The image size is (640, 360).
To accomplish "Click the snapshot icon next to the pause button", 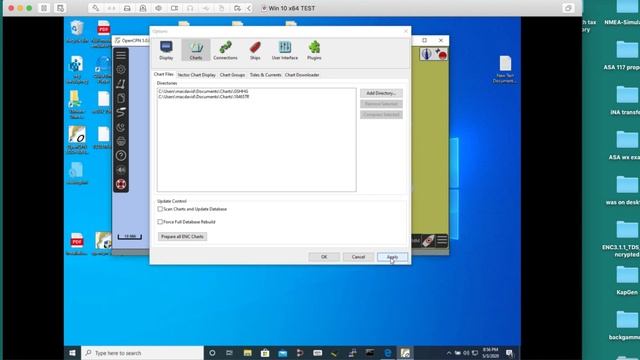I will coord(60,8).
